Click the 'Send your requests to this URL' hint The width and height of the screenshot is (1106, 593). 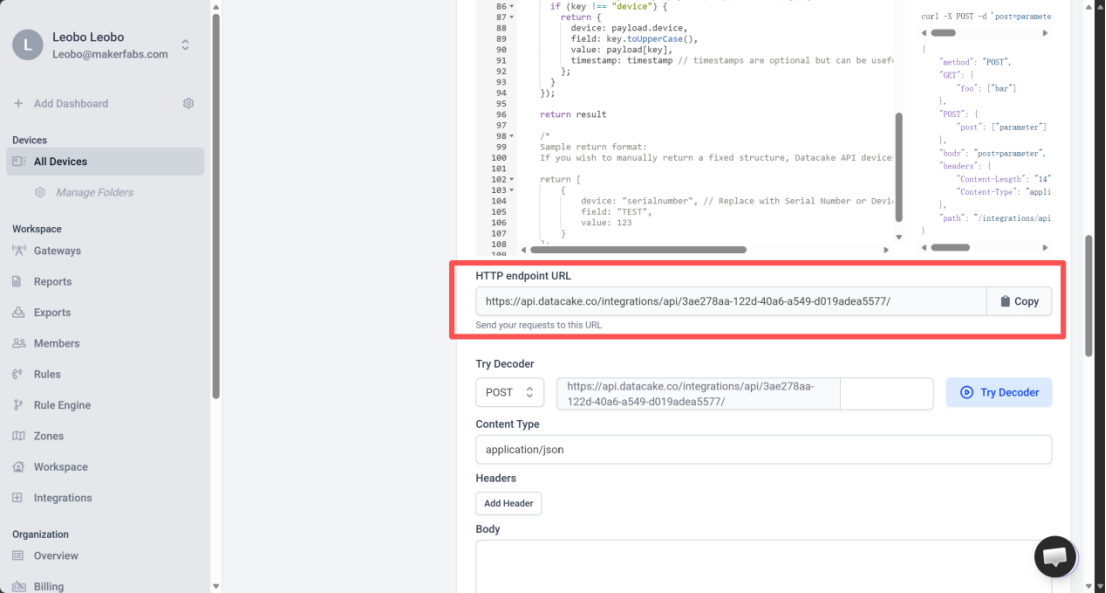pyautogui.click(x=538, y=325)
